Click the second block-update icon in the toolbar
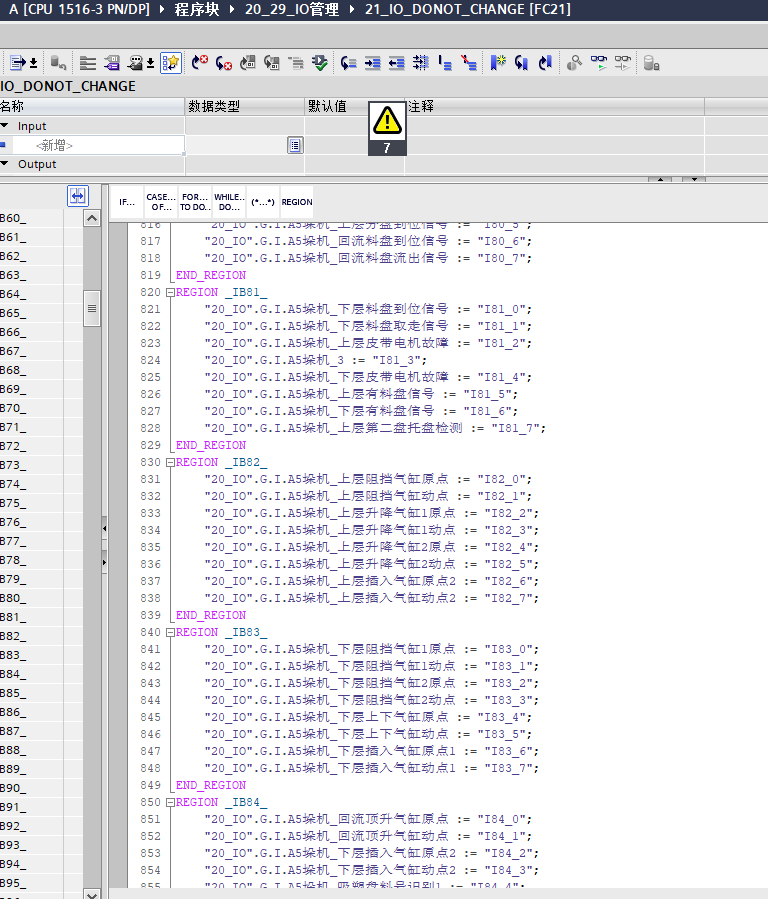Viewport: 768px width, 899px height. (x=272, y=62)
